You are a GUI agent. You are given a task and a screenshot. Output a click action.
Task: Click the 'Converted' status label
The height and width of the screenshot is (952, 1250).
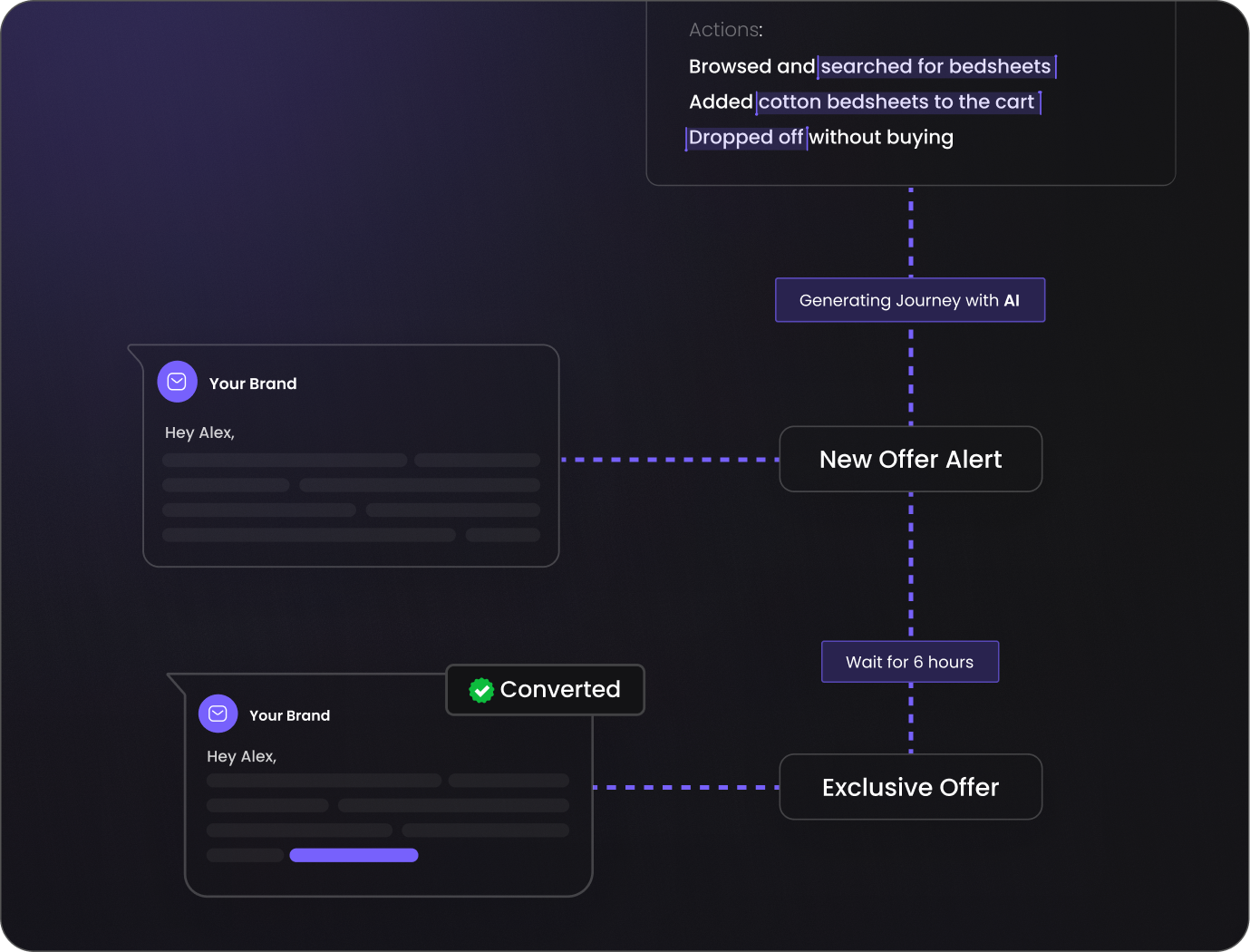coord(560,690)
